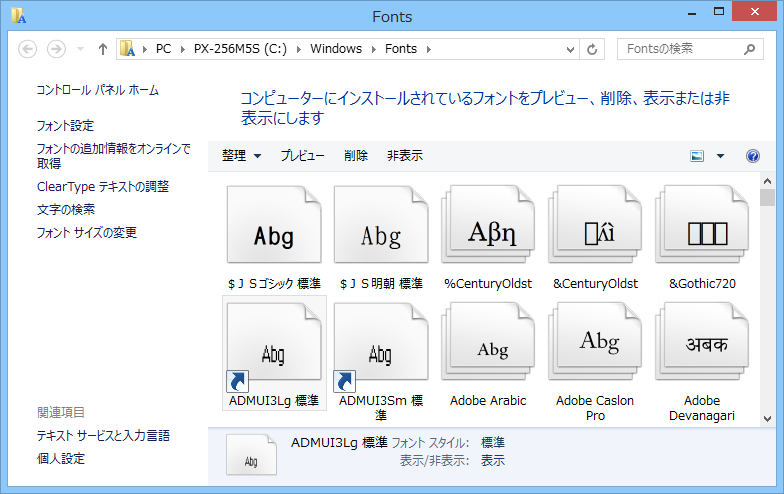The image size is (784, 494).
Task: Expand the chevron after PC in path
Action: pyautogui.click(x=182, y=49)
